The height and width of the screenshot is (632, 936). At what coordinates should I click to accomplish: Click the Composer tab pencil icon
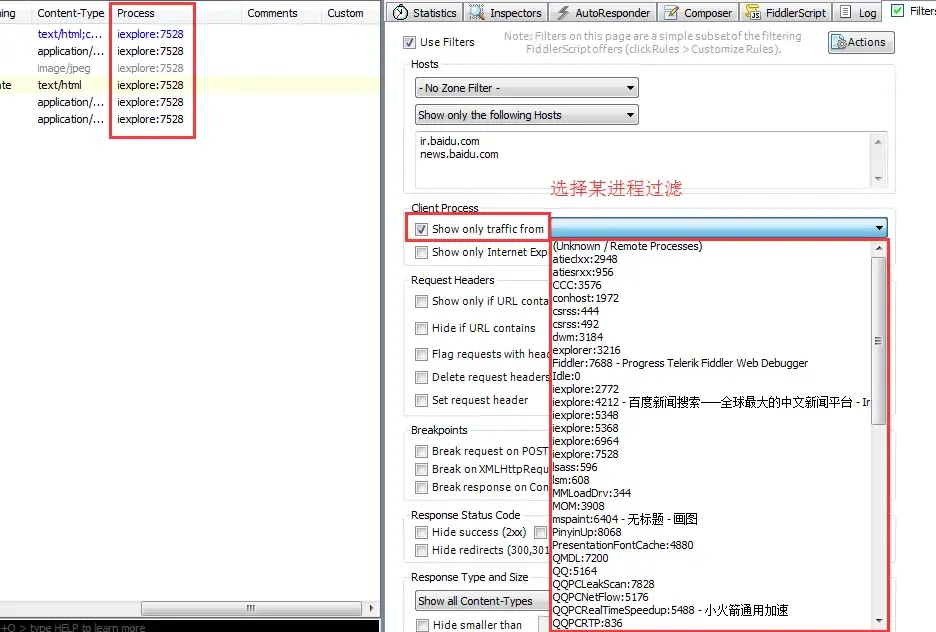click(x=671, y=13)
